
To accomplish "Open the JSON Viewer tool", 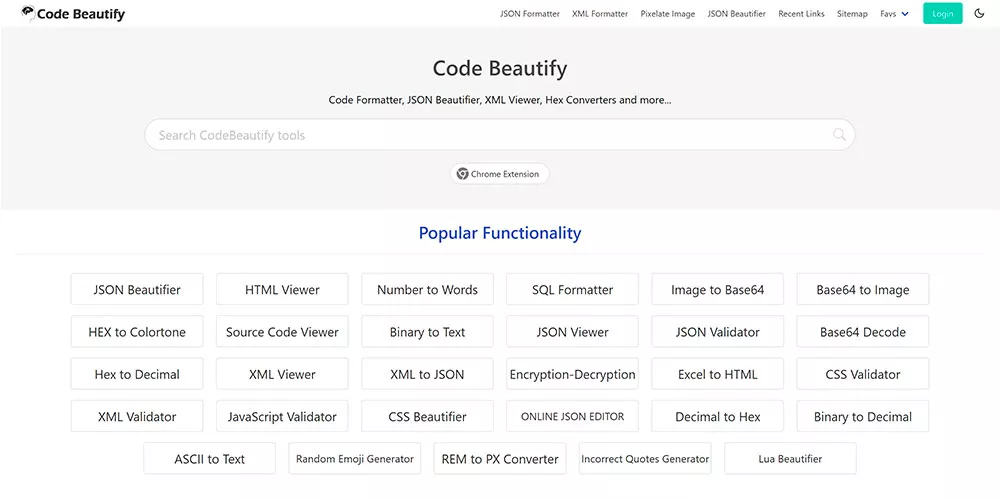I will (x=573, y=331).
